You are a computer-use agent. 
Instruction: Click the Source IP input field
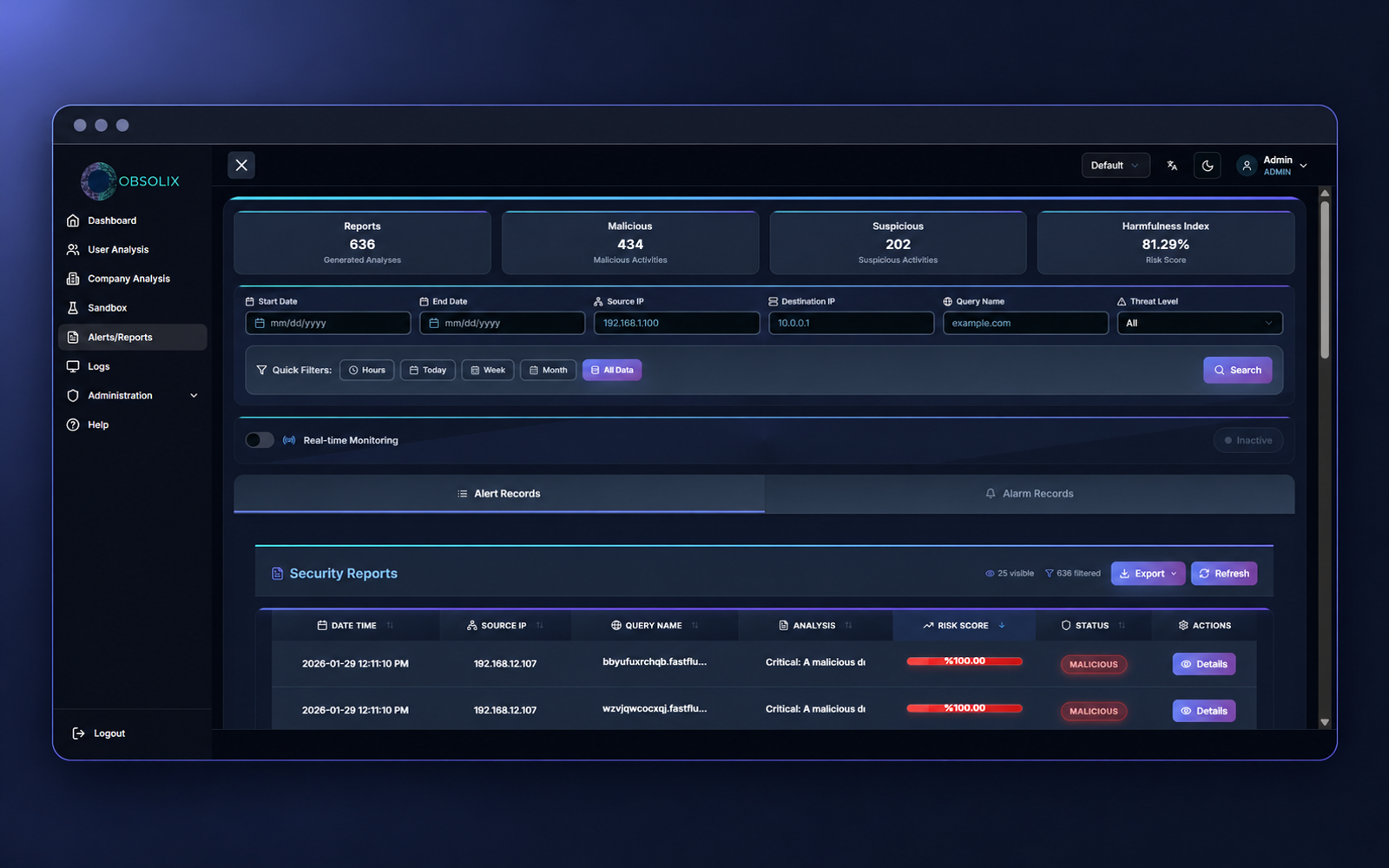[x=676, y=323]
